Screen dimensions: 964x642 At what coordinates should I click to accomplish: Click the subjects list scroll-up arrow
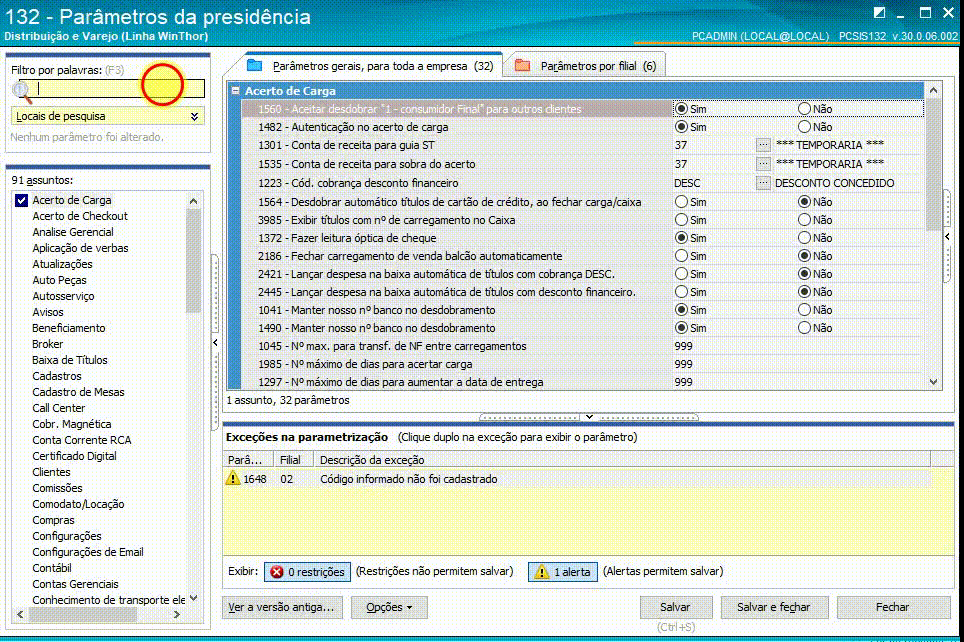coord(194,201)
